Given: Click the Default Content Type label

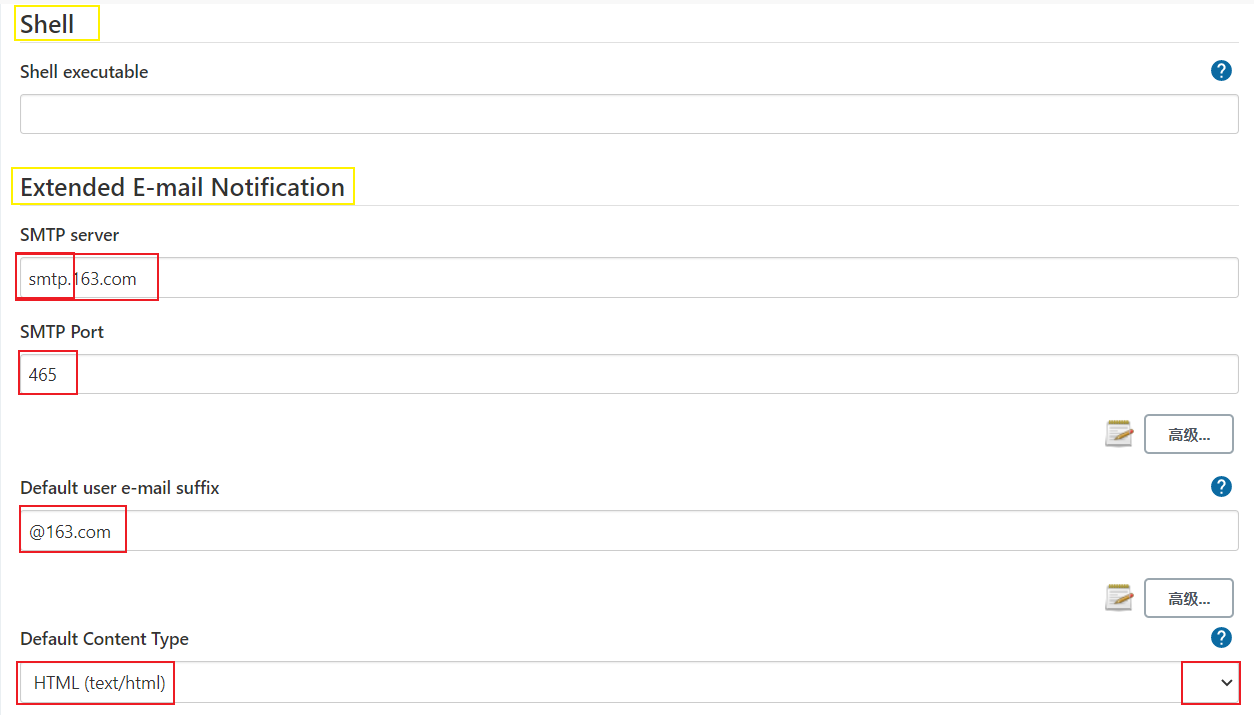Looking at the screenshot, I should (x=104, y=639).
